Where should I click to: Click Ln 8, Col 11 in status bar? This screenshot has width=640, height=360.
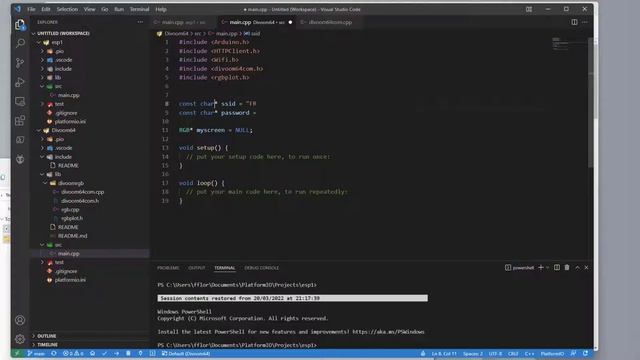pos(444,353)
